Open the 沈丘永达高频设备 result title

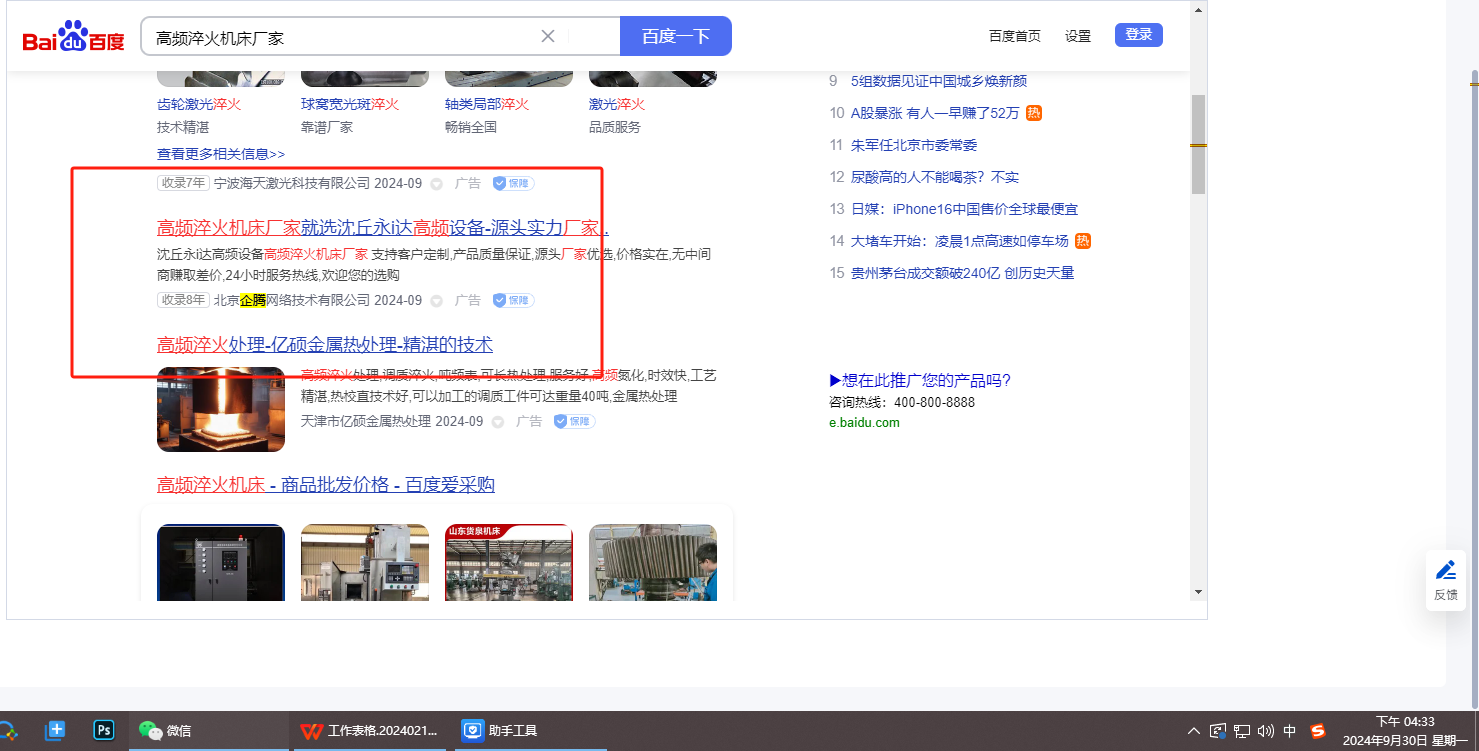383,227
